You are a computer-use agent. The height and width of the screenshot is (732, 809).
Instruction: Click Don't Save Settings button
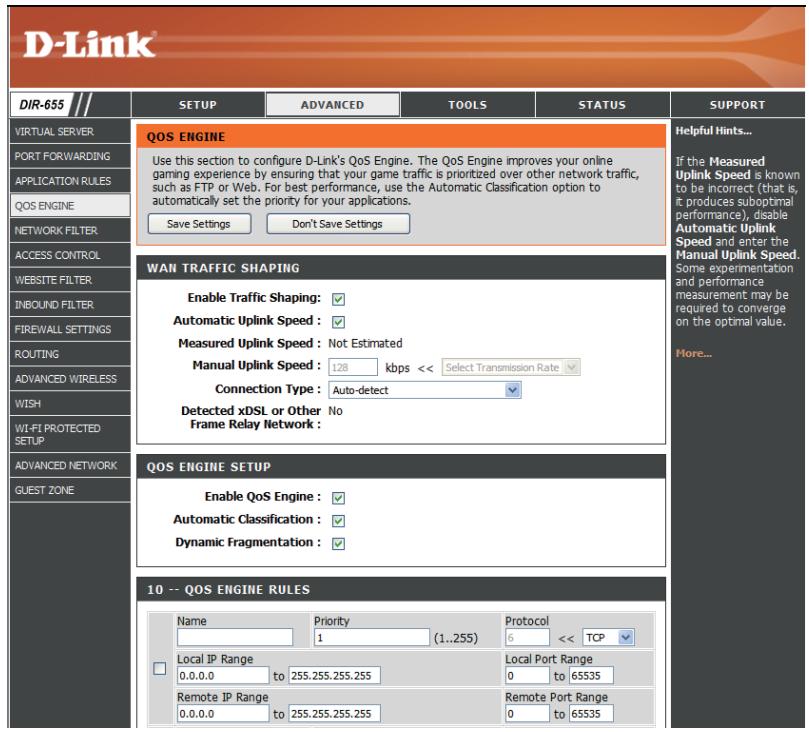pyautogui.click(x=338, y=224)
